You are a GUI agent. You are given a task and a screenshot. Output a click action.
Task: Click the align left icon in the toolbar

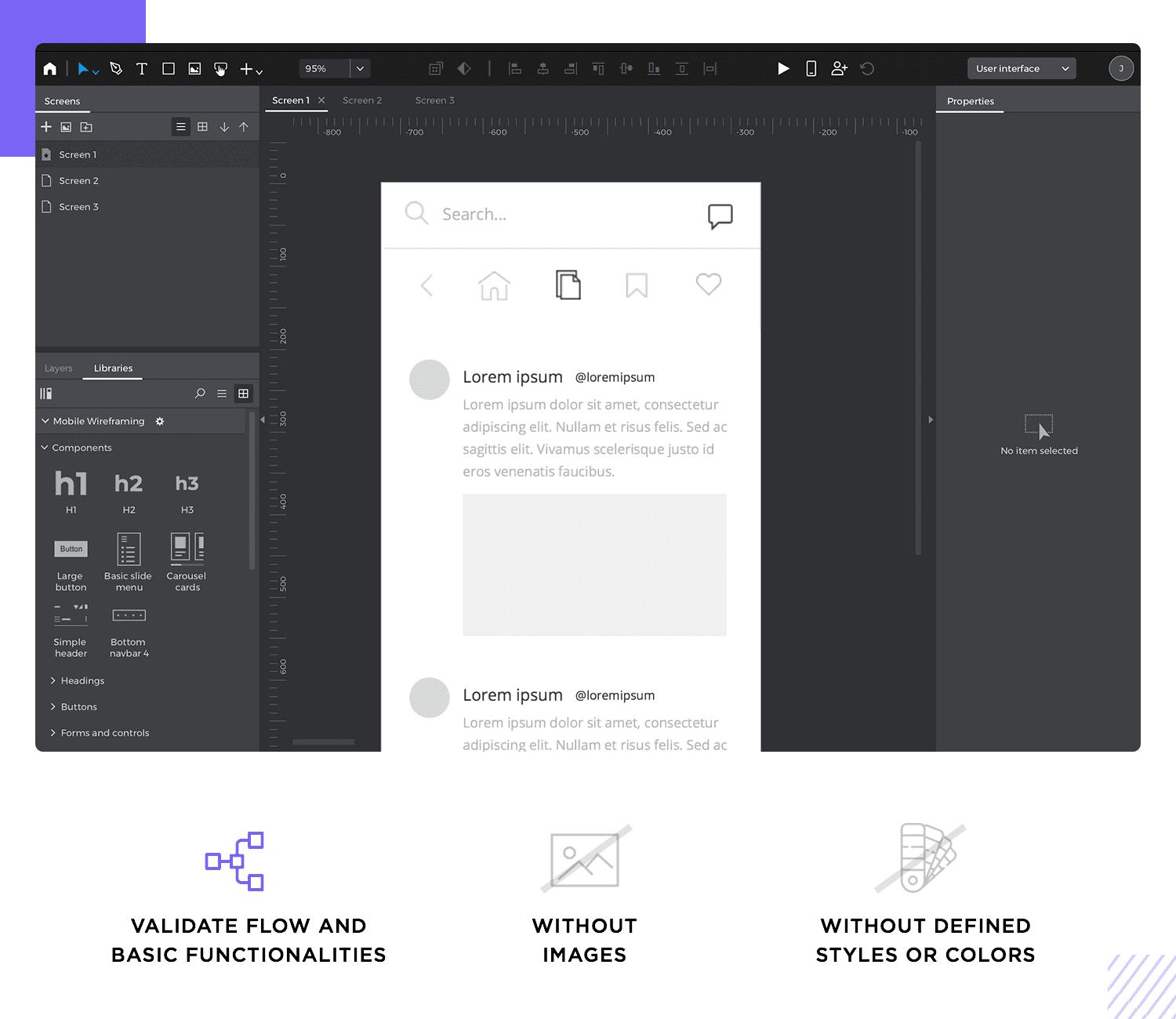(515, 68)
